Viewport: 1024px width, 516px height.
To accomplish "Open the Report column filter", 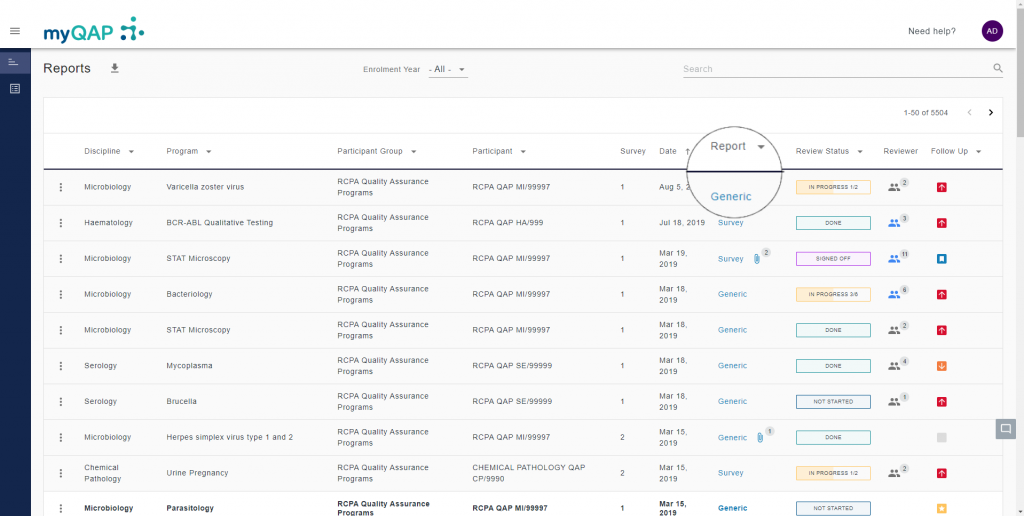I will tap(761, 146).
